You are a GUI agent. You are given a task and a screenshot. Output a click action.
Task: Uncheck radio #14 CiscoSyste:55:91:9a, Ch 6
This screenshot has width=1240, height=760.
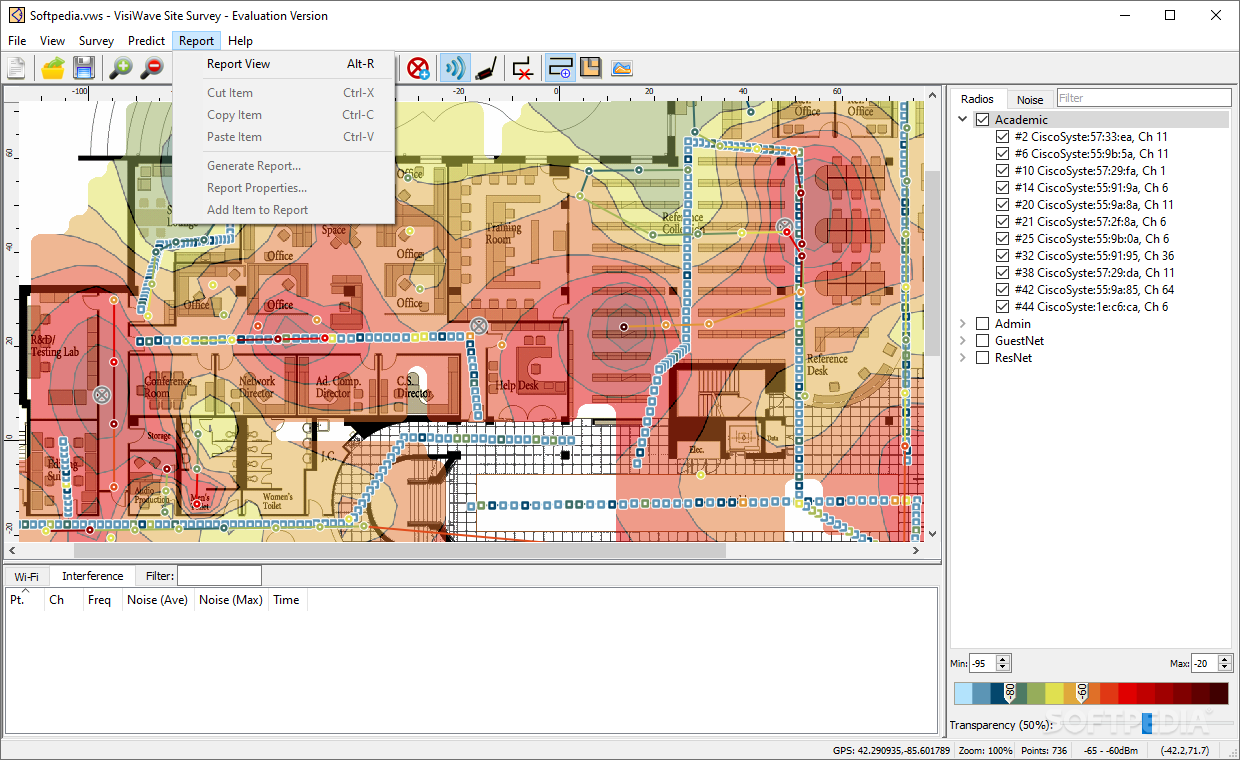(x=1002, y=188)
